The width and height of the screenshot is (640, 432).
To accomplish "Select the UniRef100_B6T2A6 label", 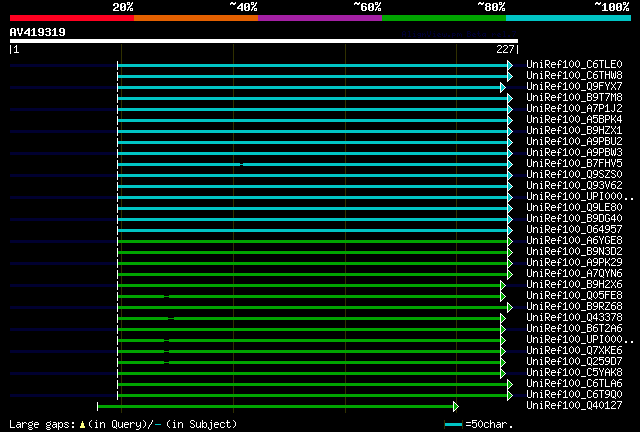I will tap(574, 329).
